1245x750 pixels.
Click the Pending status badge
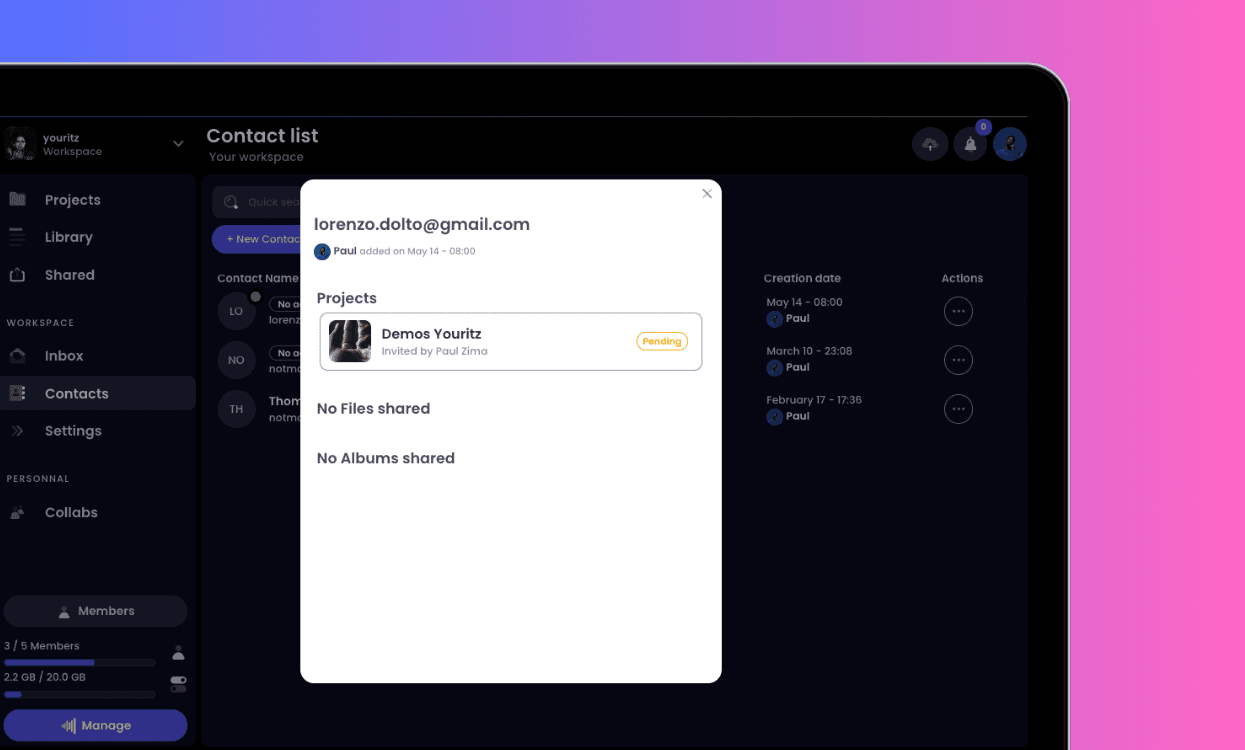(662, 341)
